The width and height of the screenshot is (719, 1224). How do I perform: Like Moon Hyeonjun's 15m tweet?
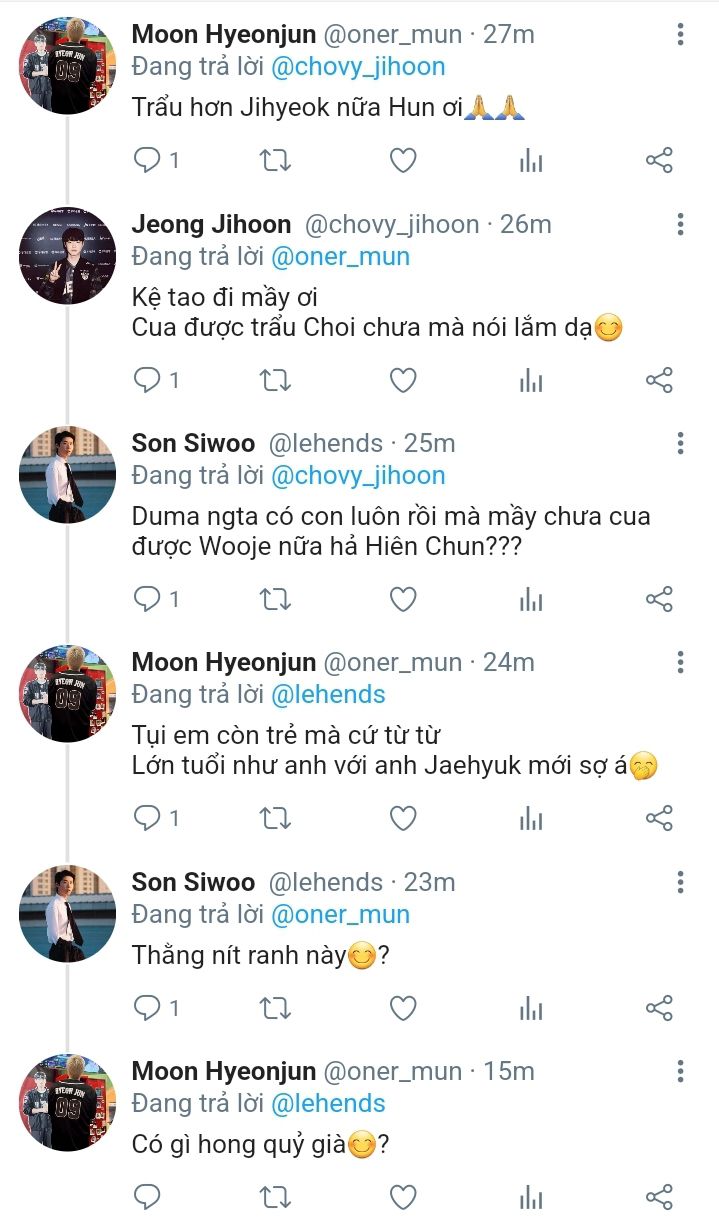point(402,1197)
